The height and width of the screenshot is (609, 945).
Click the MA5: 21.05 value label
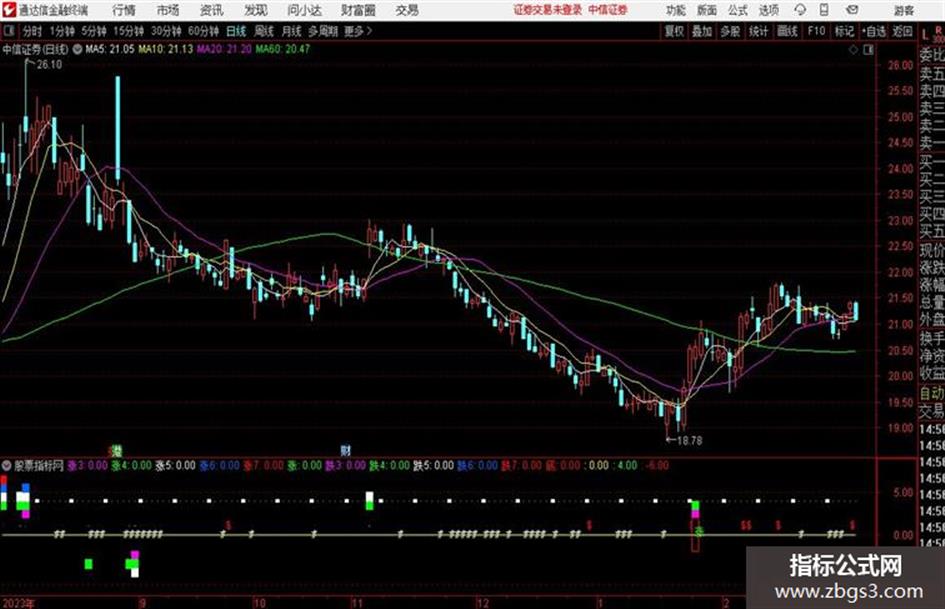[110, 49]
